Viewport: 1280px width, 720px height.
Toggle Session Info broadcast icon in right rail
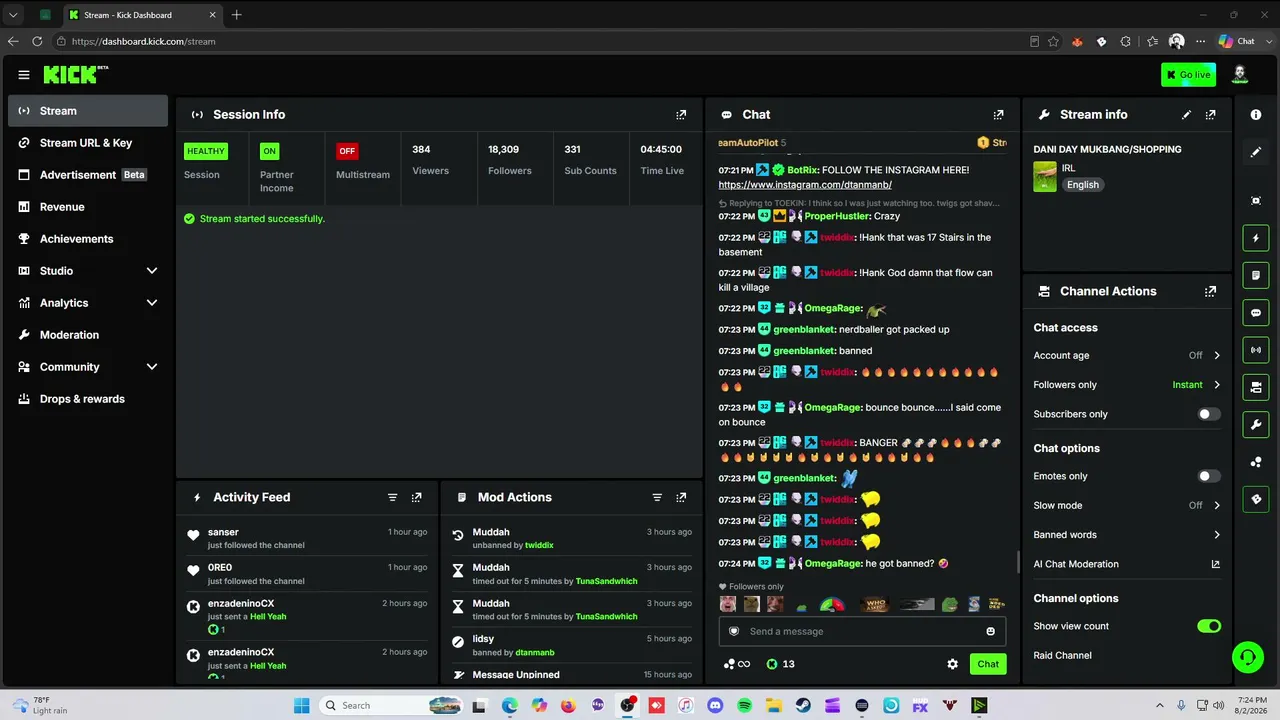click(x=1256, y=350)
